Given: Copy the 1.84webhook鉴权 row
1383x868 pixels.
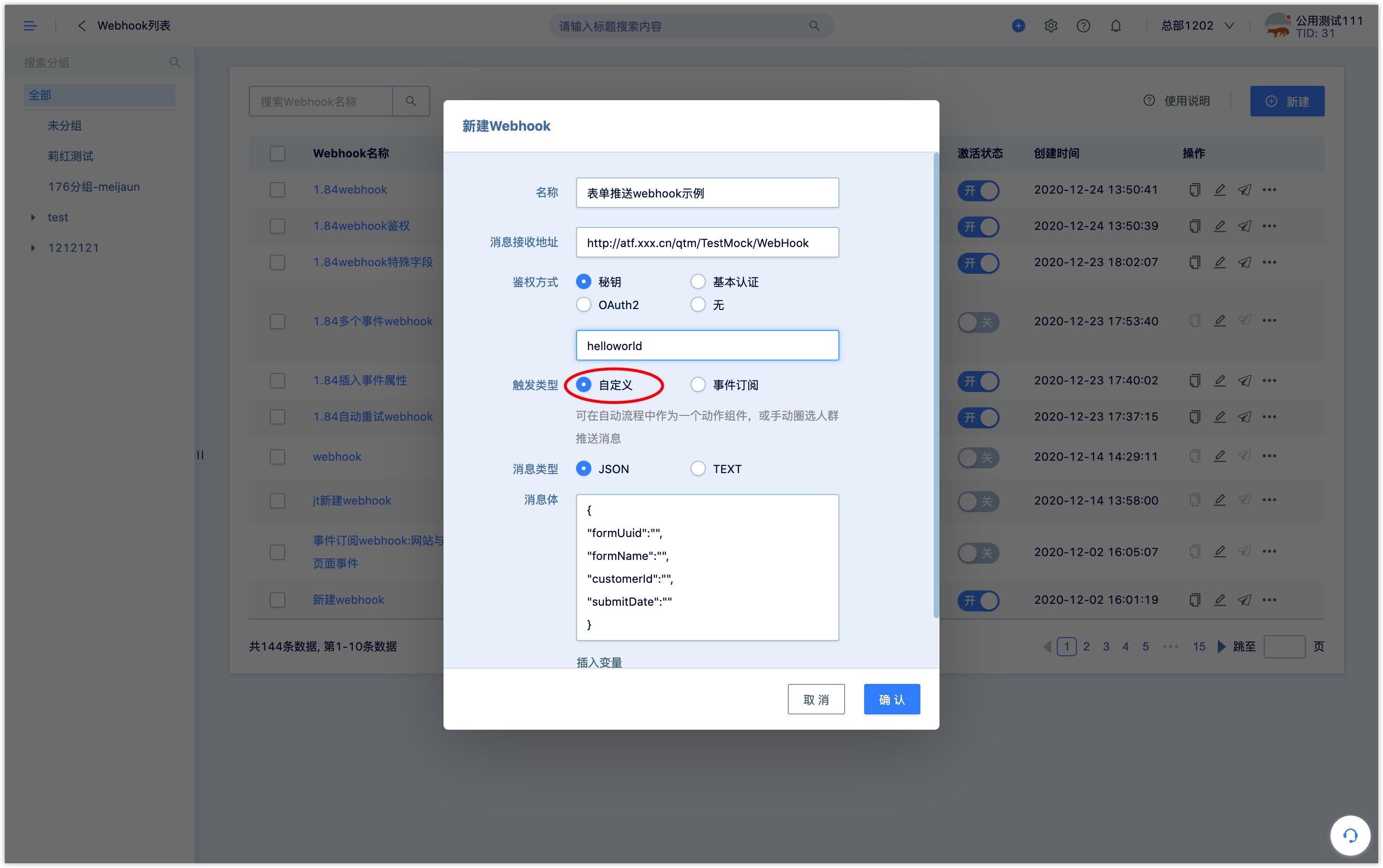Looking at the screenshot, I should pyautogui.click(x=1194, y=226).
